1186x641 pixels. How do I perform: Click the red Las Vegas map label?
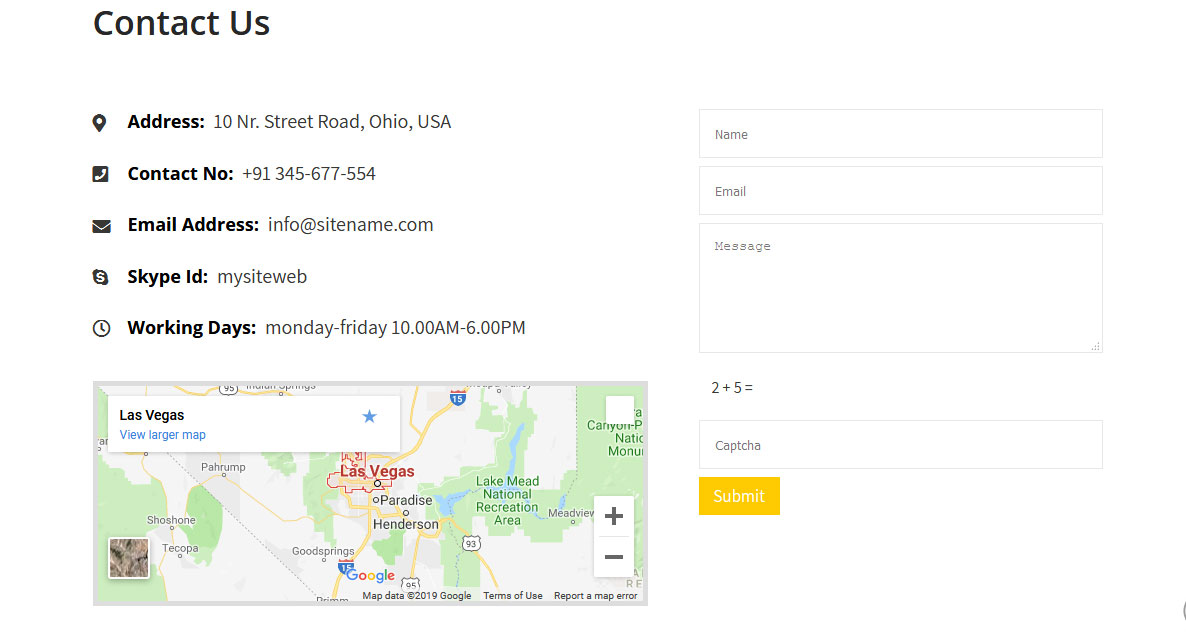[x=377, y=471]
